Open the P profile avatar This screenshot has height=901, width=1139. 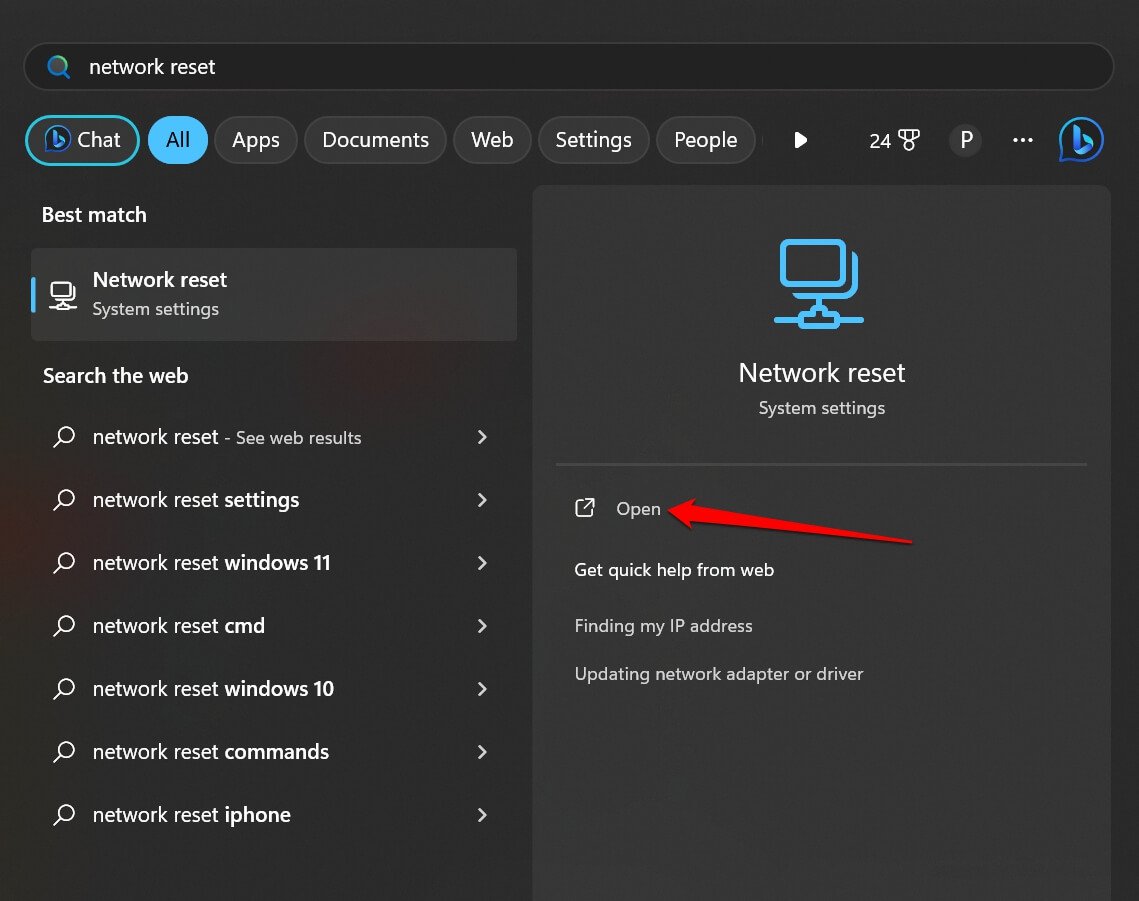(965, 140)
